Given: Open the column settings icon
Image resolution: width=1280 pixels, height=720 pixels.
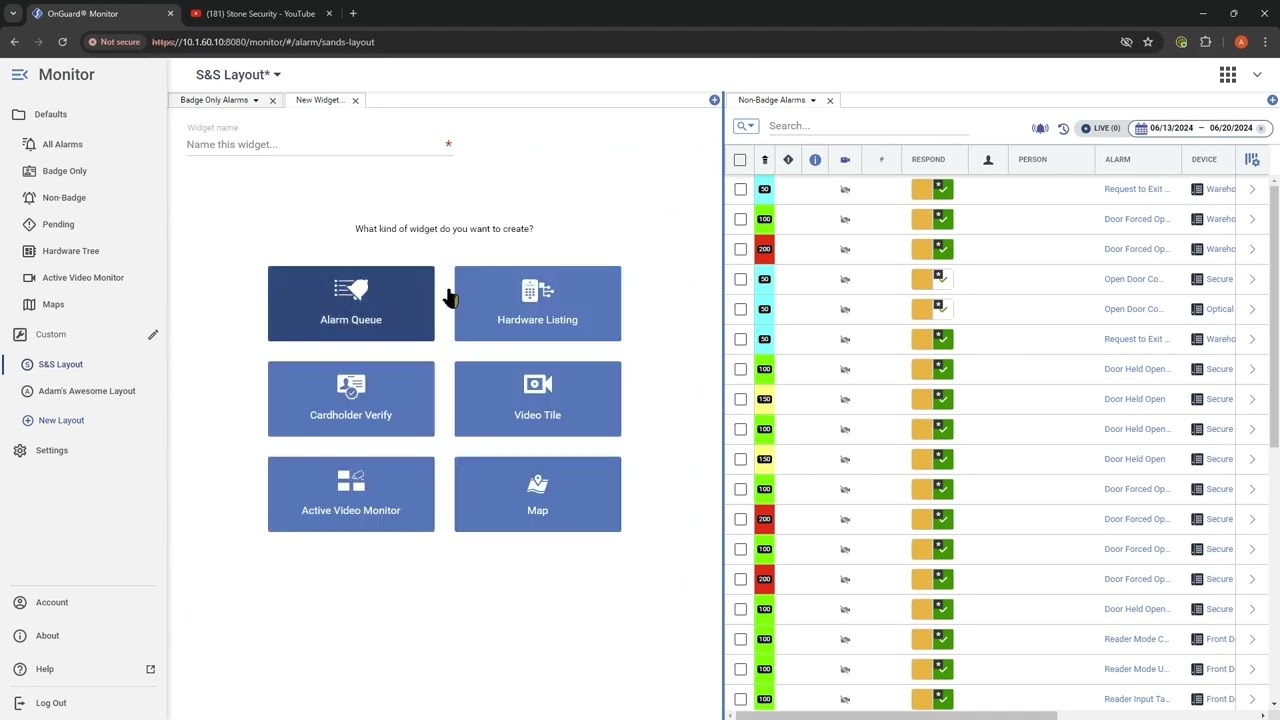Looking at the screenshot, I should (x=1252, y=160).
